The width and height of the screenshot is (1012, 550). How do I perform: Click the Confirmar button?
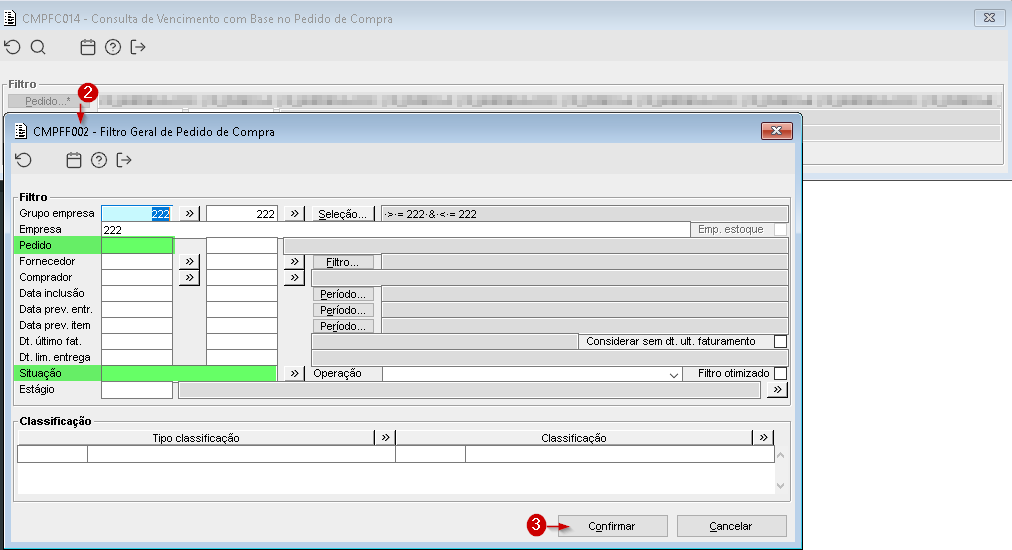click(x=612, y=526)
